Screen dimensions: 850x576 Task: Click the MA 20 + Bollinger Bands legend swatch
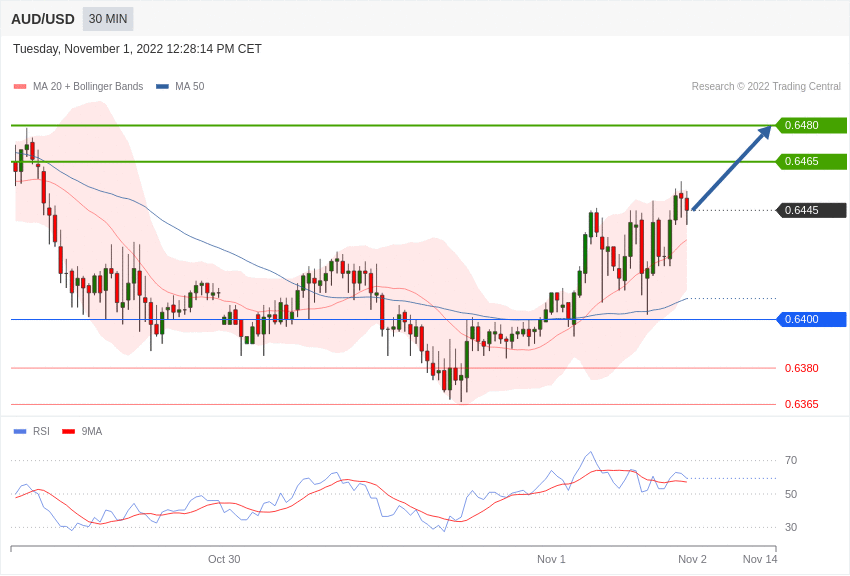tap(20, 87)
